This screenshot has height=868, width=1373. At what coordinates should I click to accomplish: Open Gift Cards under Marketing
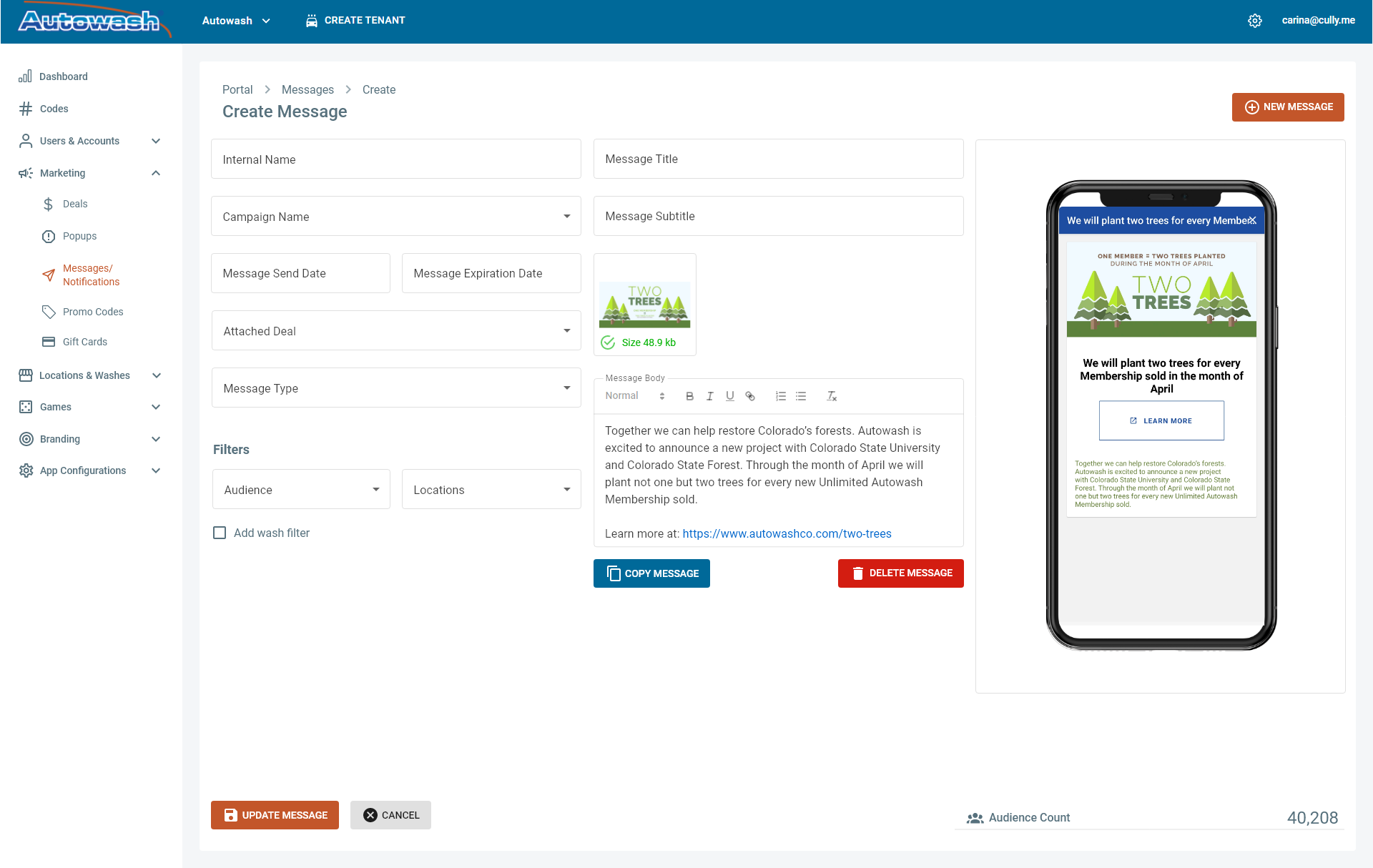pos(85,342)
